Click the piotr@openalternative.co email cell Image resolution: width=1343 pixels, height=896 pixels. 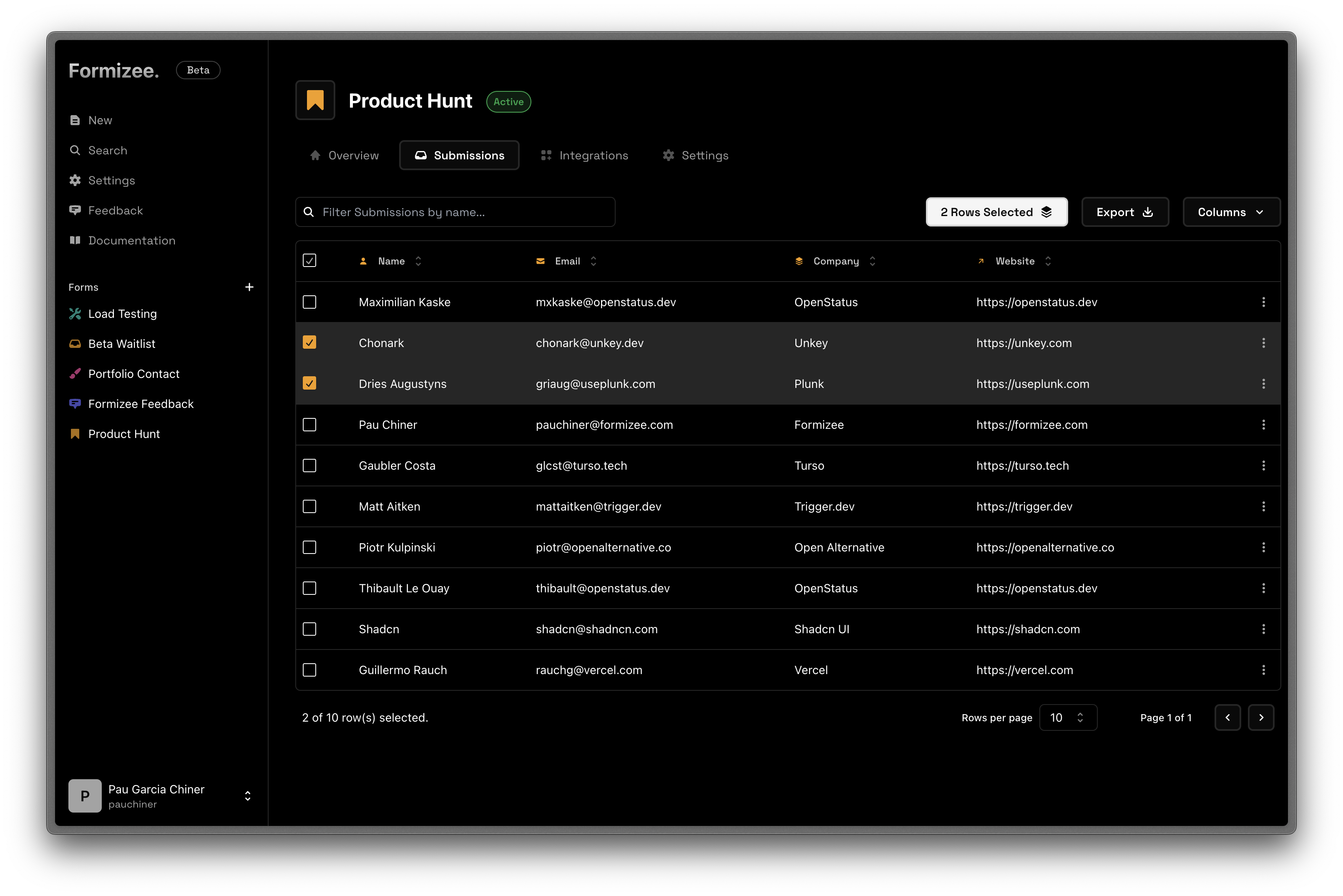point(603,547)
